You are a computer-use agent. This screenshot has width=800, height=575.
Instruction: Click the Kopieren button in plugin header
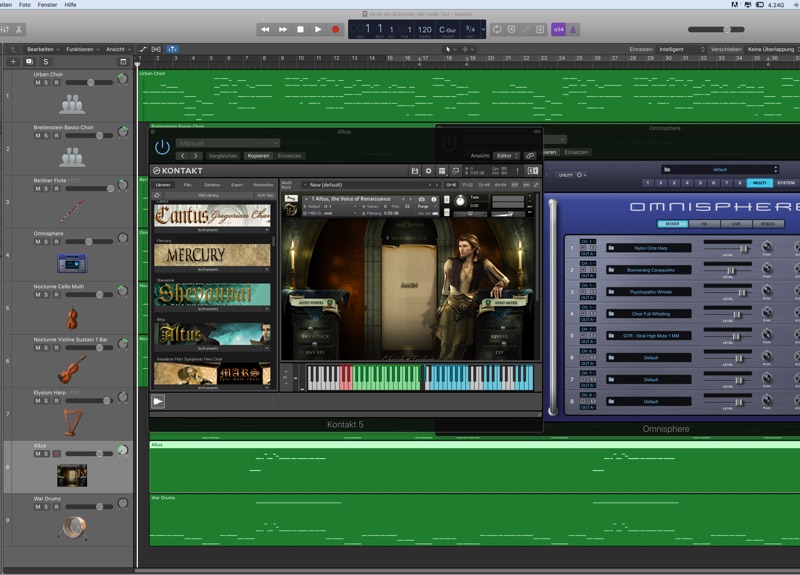pos(258,156)
